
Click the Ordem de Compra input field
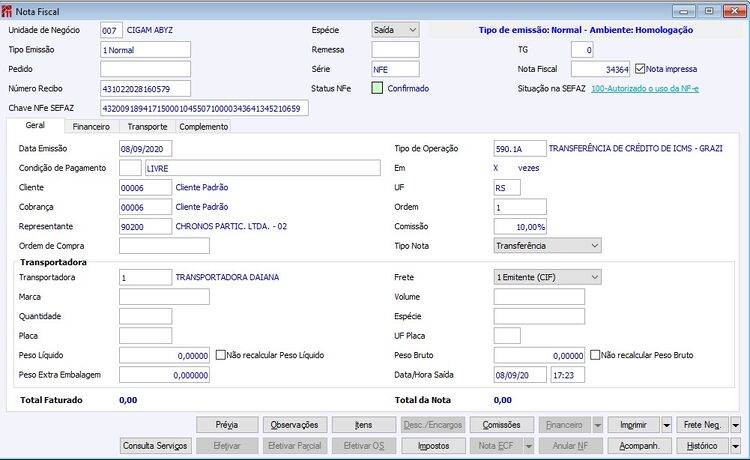(x=164, y=246)
